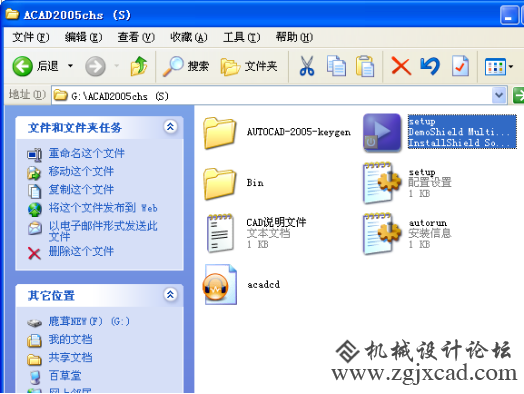Screen dimensions: 524x394
Task: Click the CAD说明文件 file name
Action: tap(276, 222)
